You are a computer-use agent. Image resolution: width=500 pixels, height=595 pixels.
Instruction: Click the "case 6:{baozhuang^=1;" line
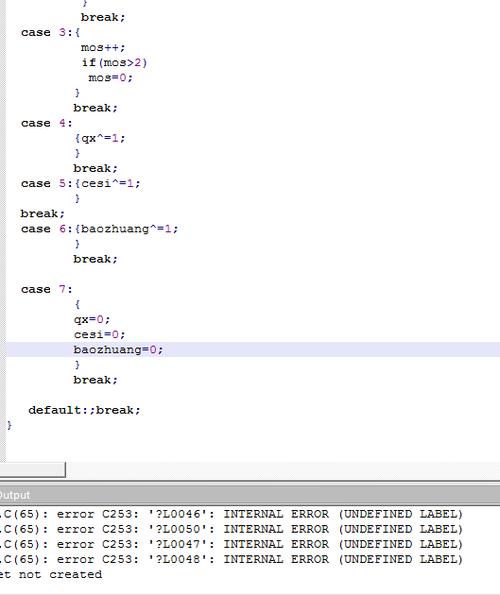[99, 229]
